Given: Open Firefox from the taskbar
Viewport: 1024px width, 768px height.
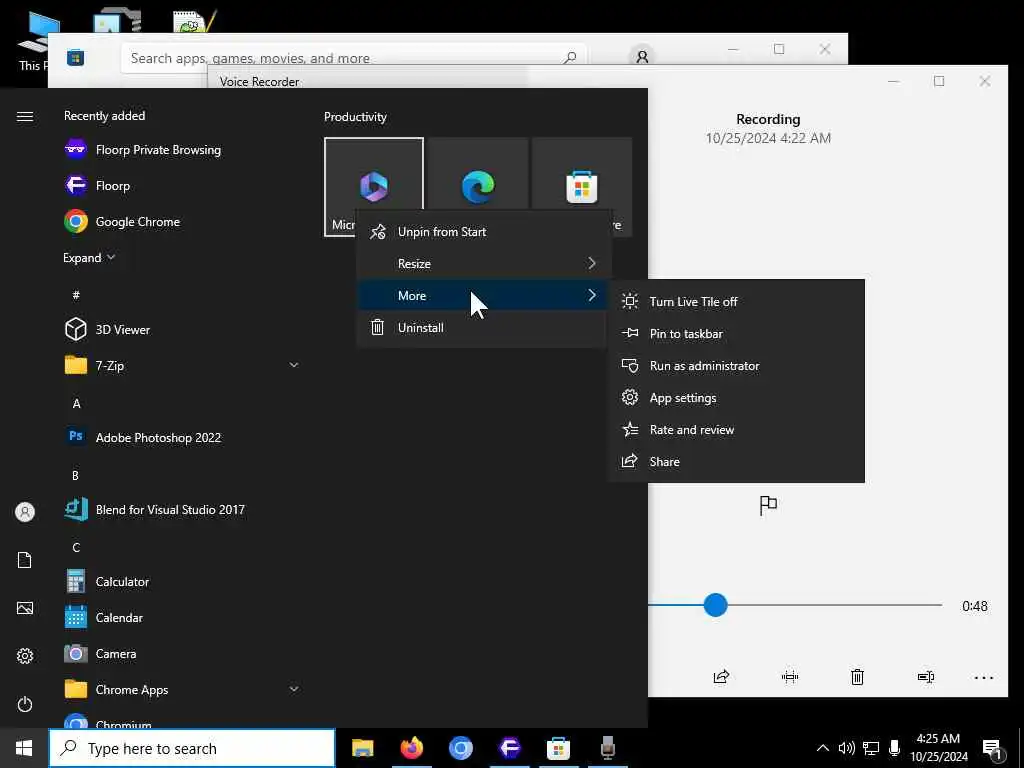Looking at the screenshot, I should pos(411,748).
